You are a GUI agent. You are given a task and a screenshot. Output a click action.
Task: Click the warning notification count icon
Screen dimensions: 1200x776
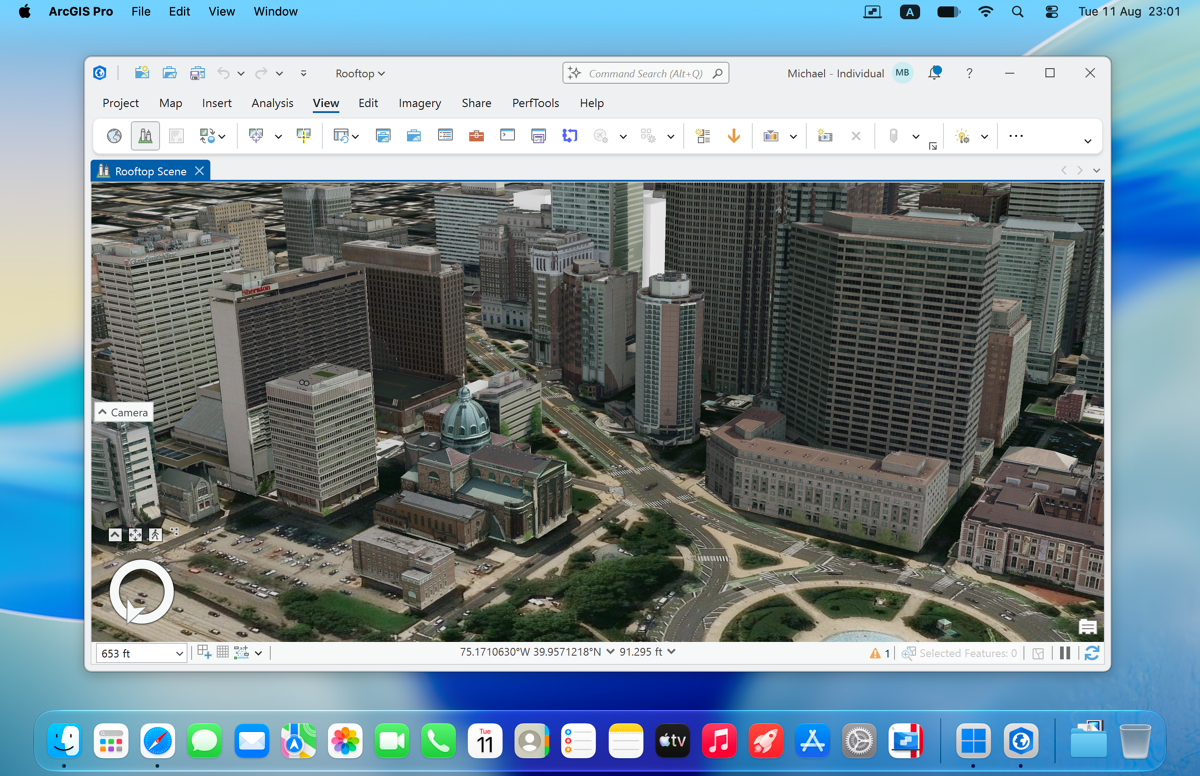880,653
